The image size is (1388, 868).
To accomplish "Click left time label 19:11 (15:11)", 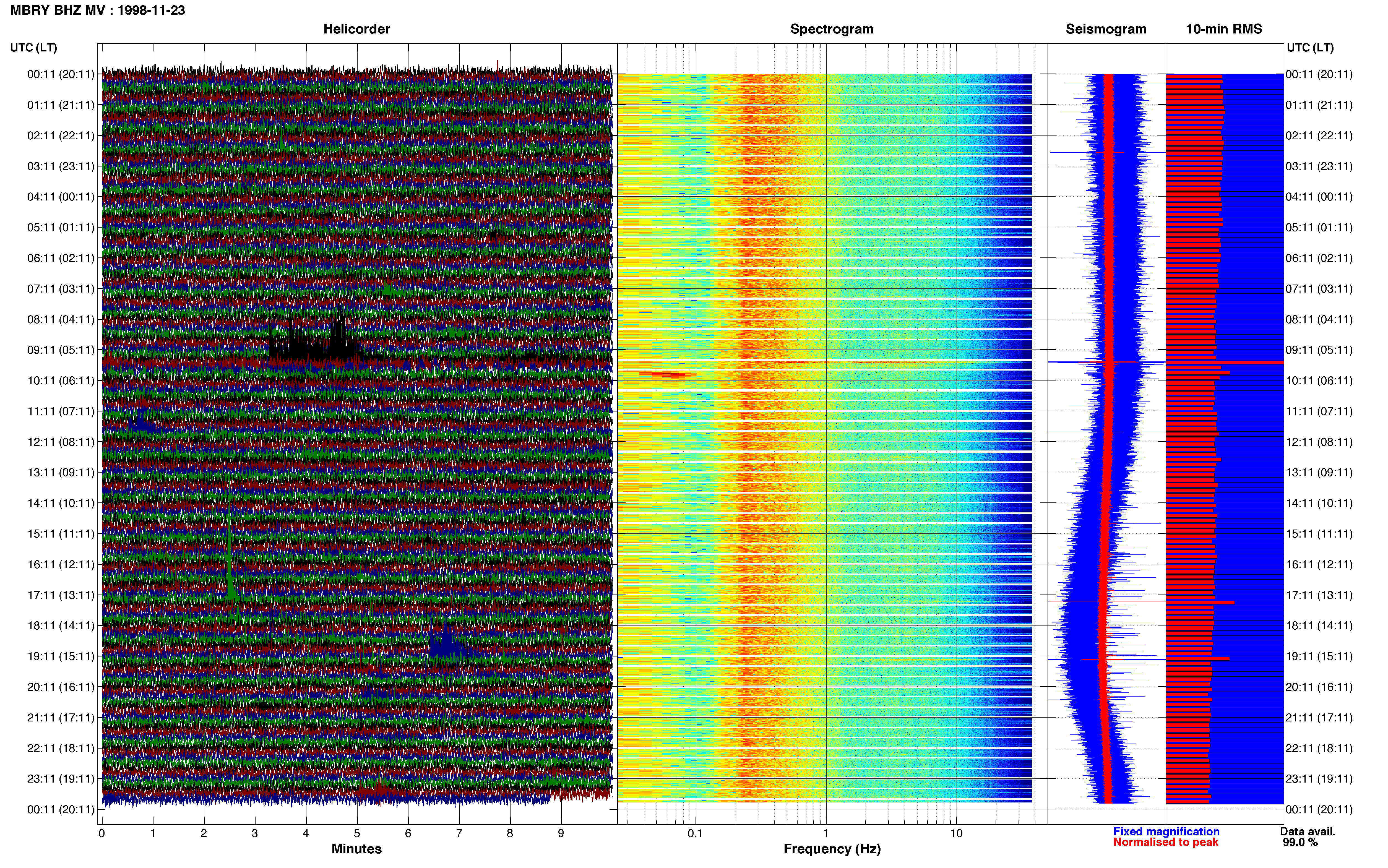I will (61, 656).
